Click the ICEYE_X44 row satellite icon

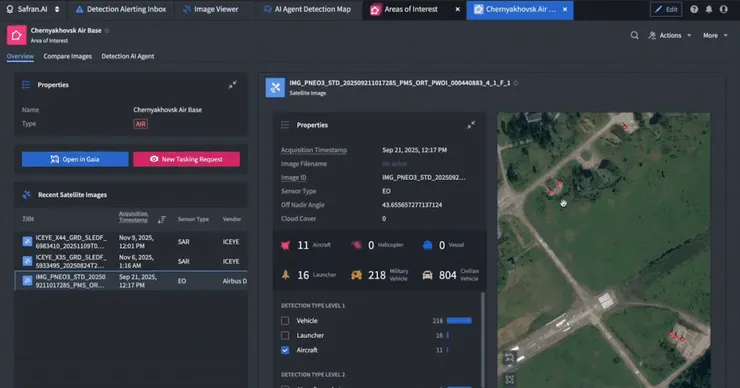27,242
